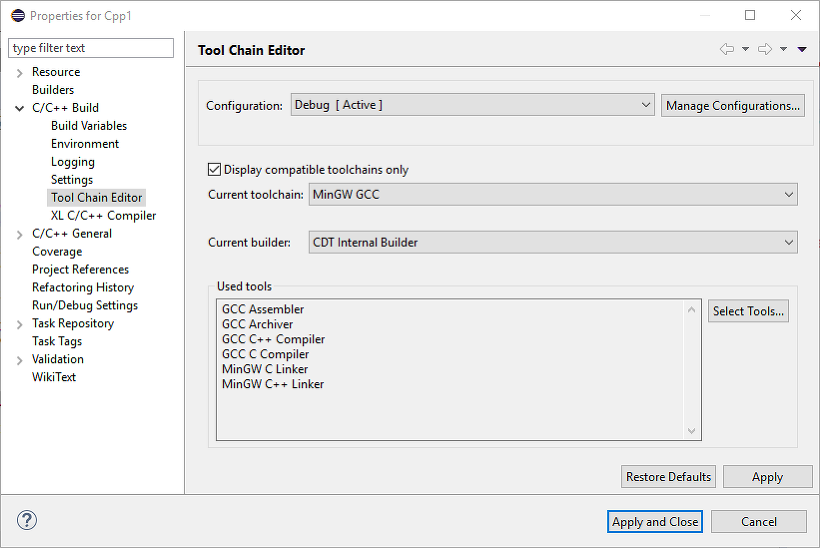This screenshot has height=548, width=820.
Task: Select GCC C++ Compiler in Used tools
Action: 273,339
